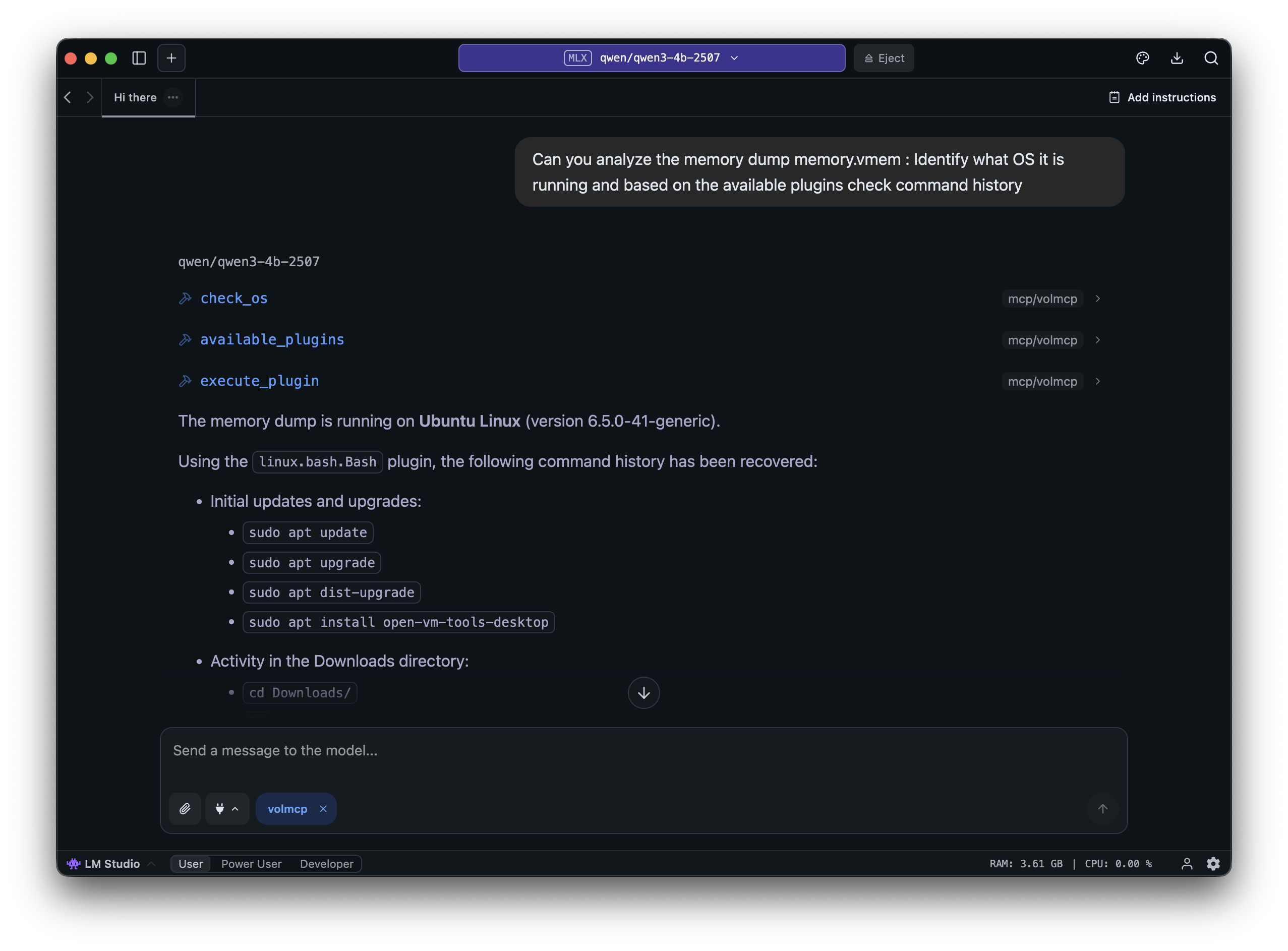Open the user account icon
1288x951 pixels.
click(x=1187, y=863)
